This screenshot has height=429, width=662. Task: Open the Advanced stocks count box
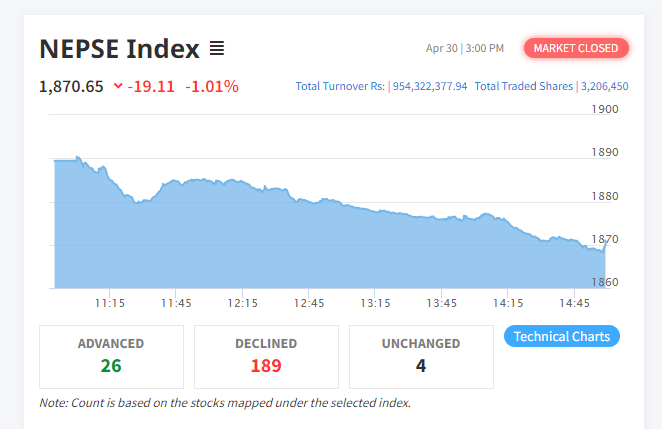pyautogui.click(x=111, y=356)
